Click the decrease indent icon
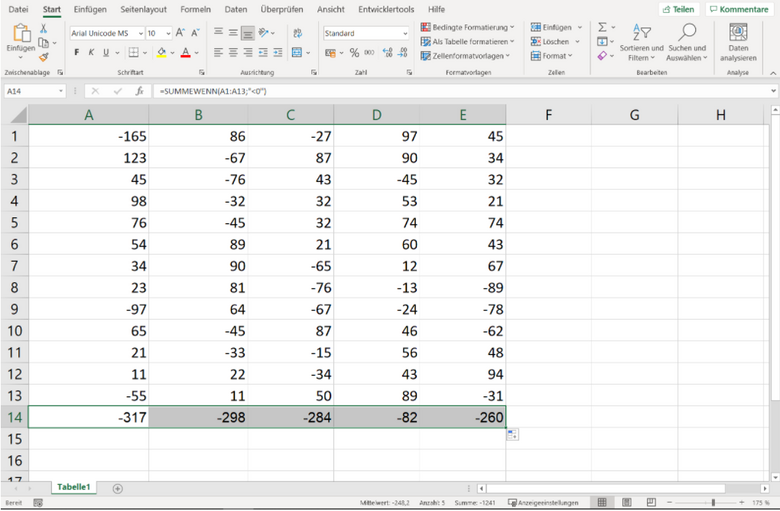The image size is (780, 511). coord(263,52)
